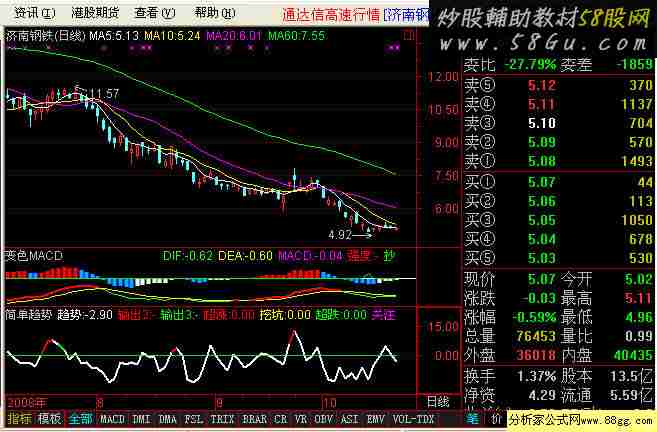Click the 总量 76453 value

pyautogui.click(x=536, y=336)
